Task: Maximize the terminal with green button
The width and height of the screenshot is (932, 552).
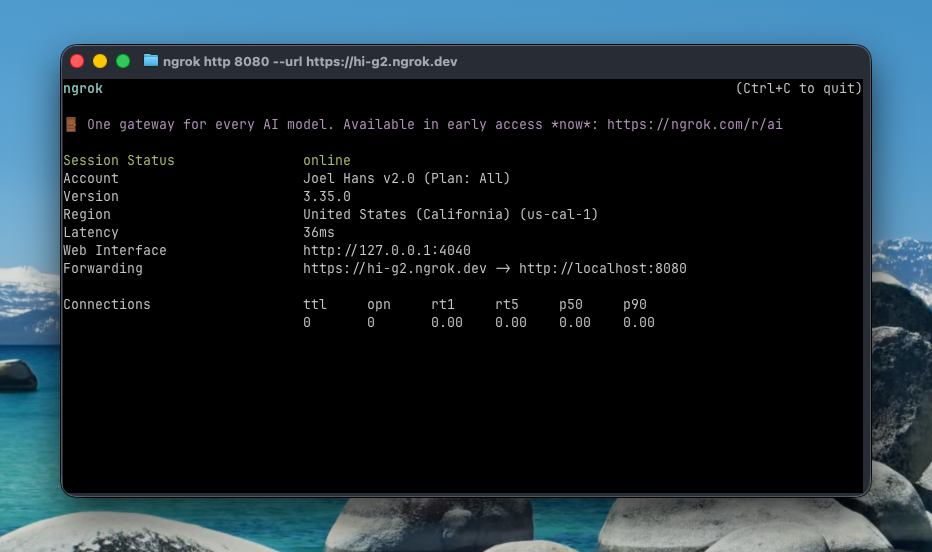Action: pos(123,61)
